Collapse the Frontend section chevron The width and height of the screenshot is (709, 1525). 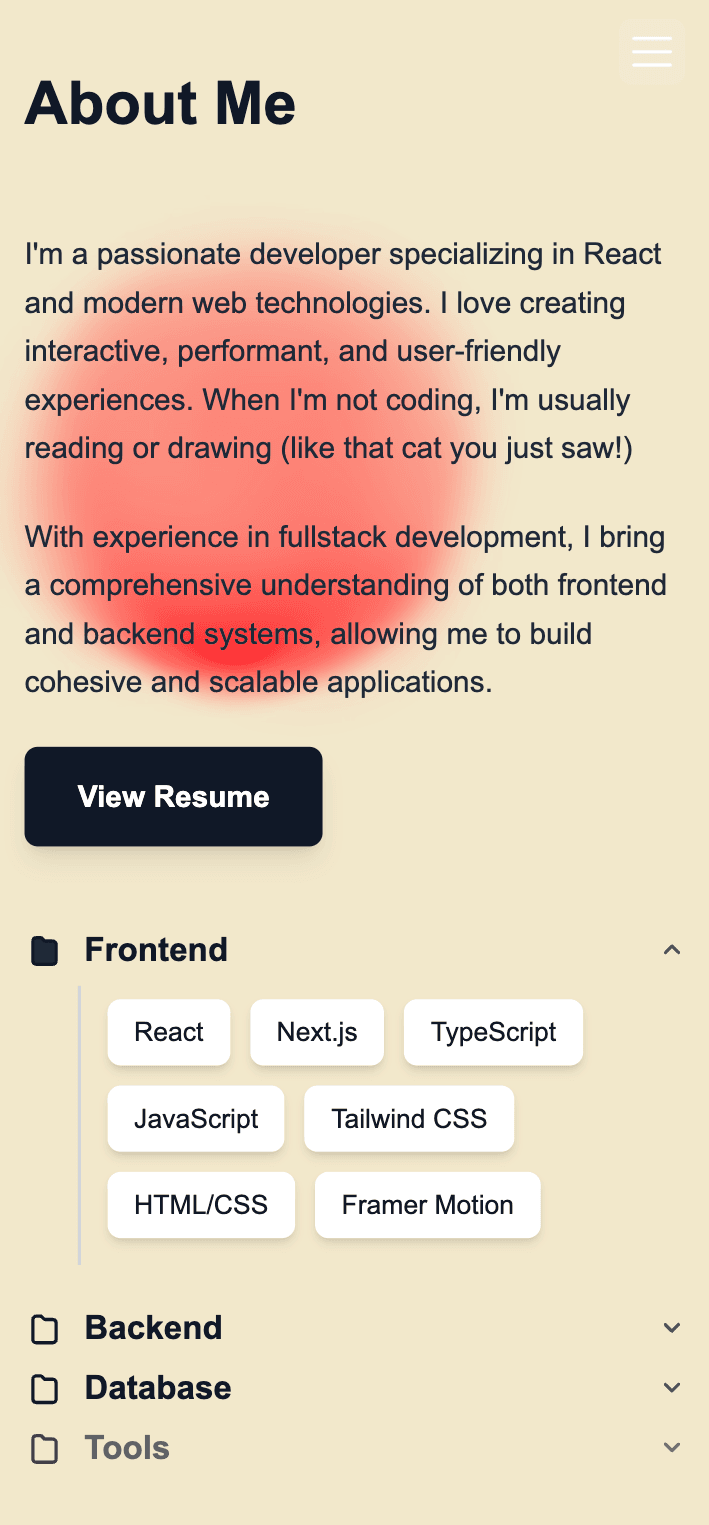tap(672, 950)
